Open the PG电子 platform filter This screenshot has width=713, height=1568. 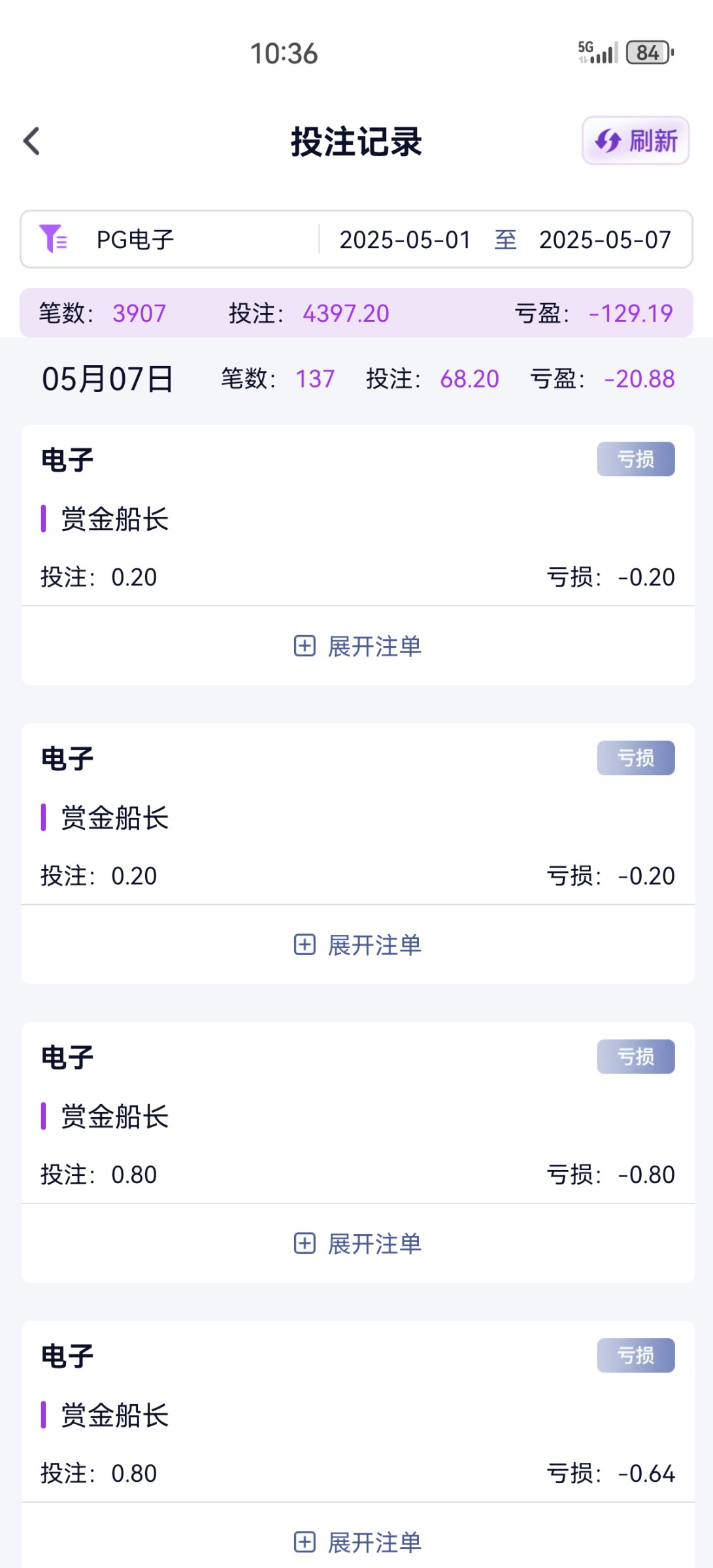(135, 240)
